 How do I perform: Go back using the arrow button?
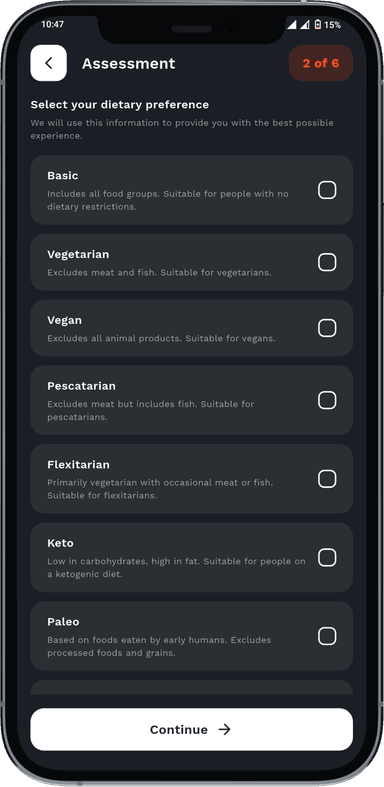49,63
